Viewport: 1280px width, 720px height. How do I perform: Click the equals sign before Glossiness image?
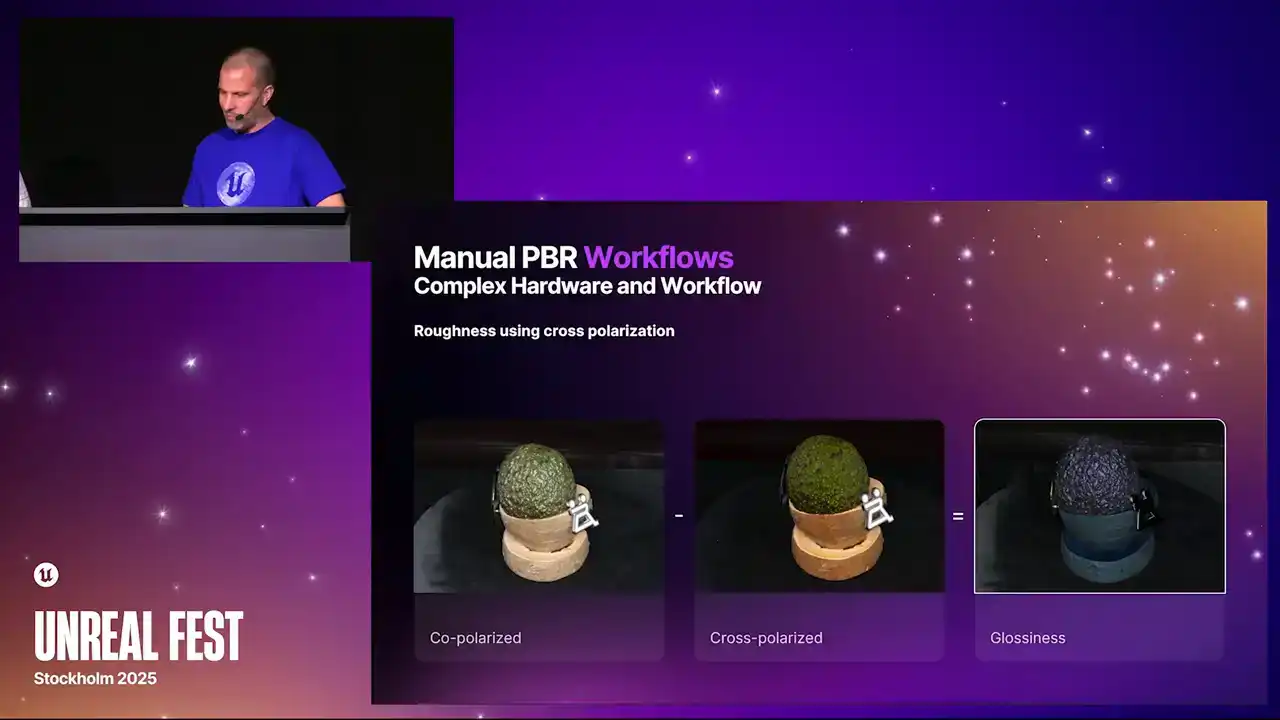957,517
